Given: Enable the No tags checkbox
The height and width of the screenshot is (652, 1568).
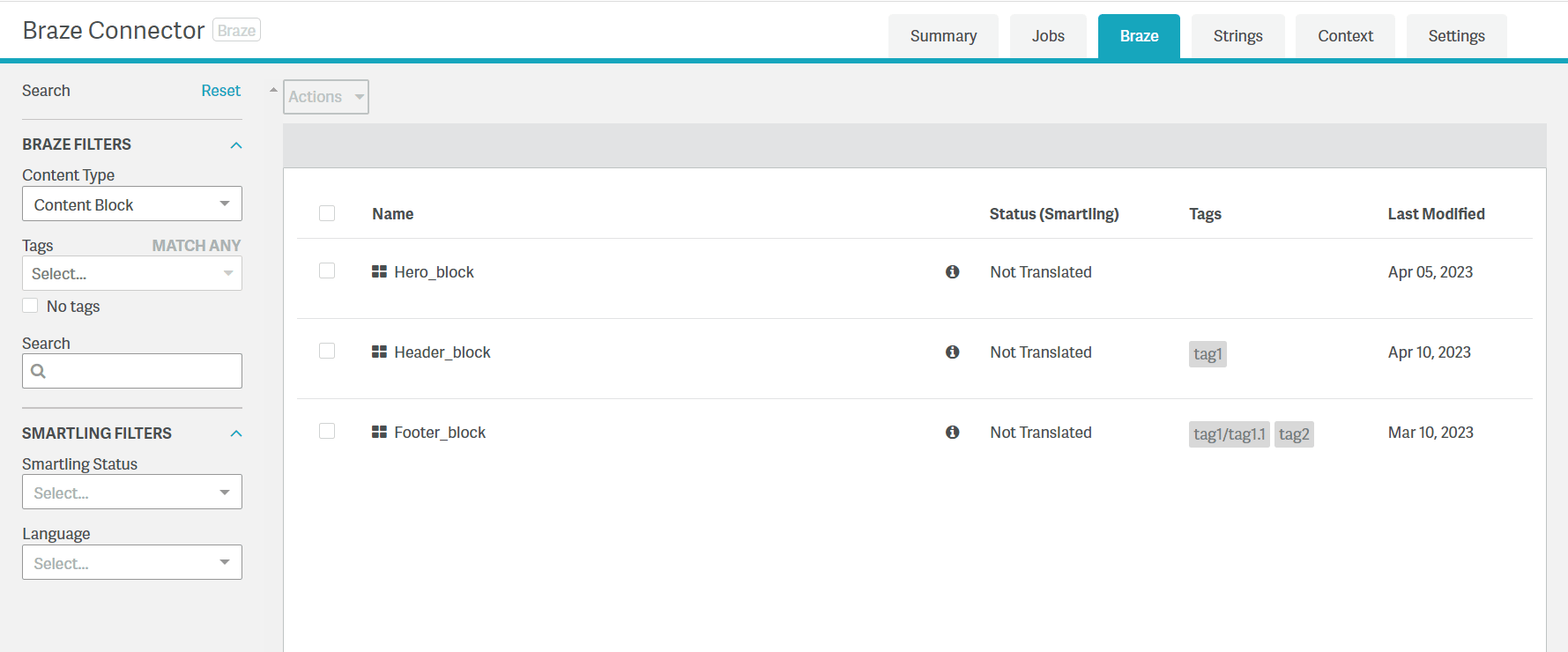Looking at the screenshot, I should coord(31,306).
